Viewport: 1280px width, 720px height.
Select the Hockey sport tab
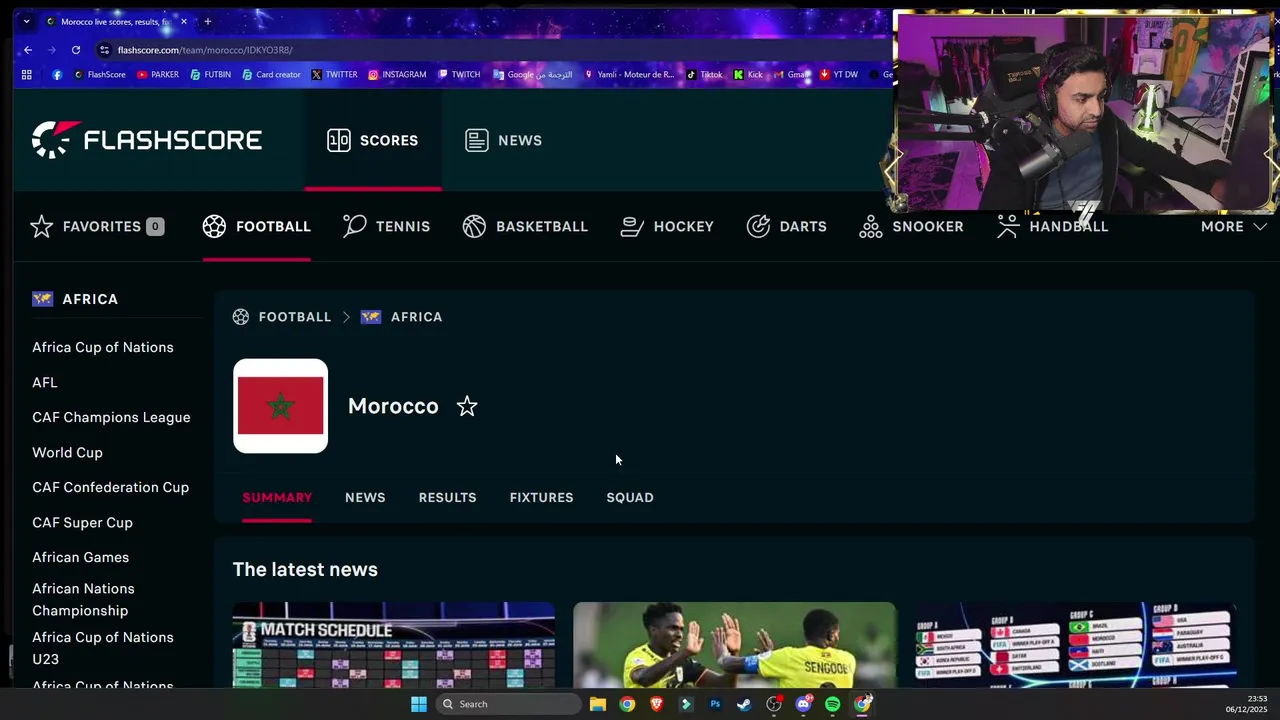(667, 227)
